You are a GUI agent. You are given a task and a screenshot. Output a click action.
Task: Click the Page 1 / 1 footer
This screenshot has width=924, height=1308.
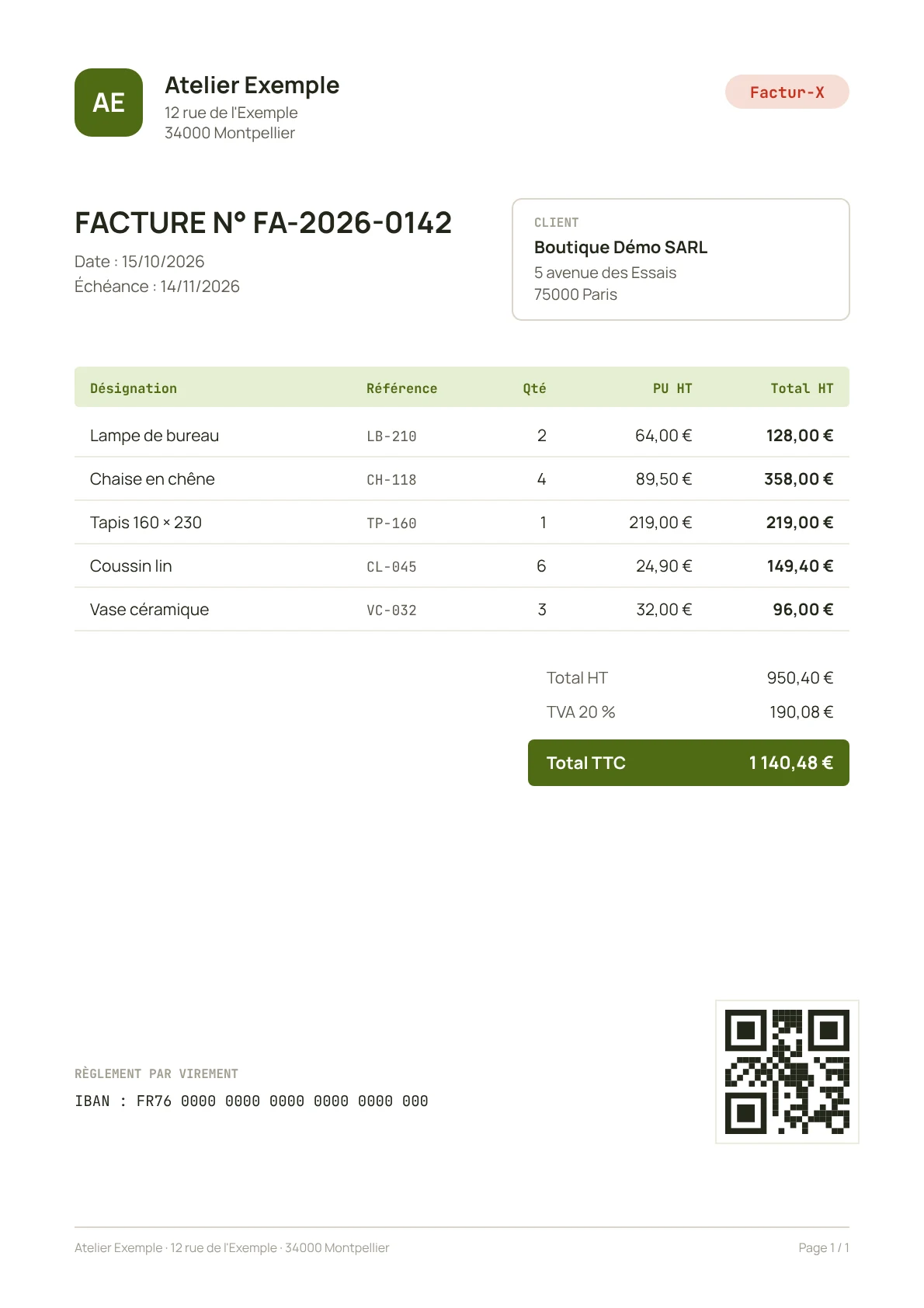pyautogui.click(x=824, y=1247)
